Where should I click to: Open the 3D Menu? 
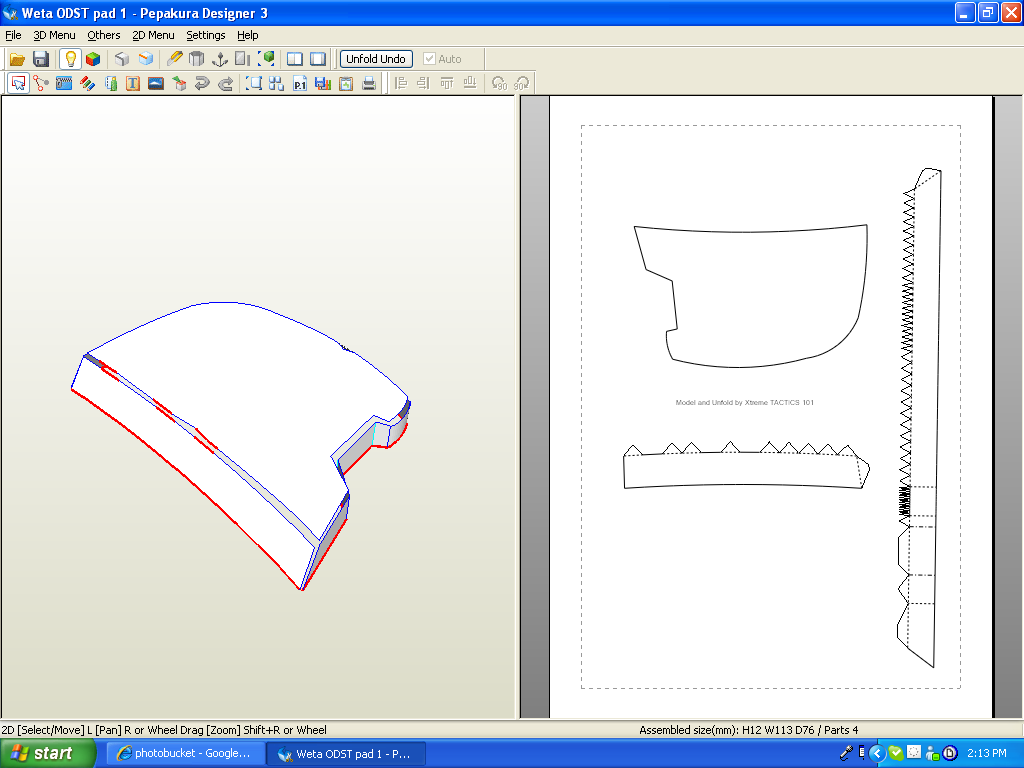(x=54, y=35)
